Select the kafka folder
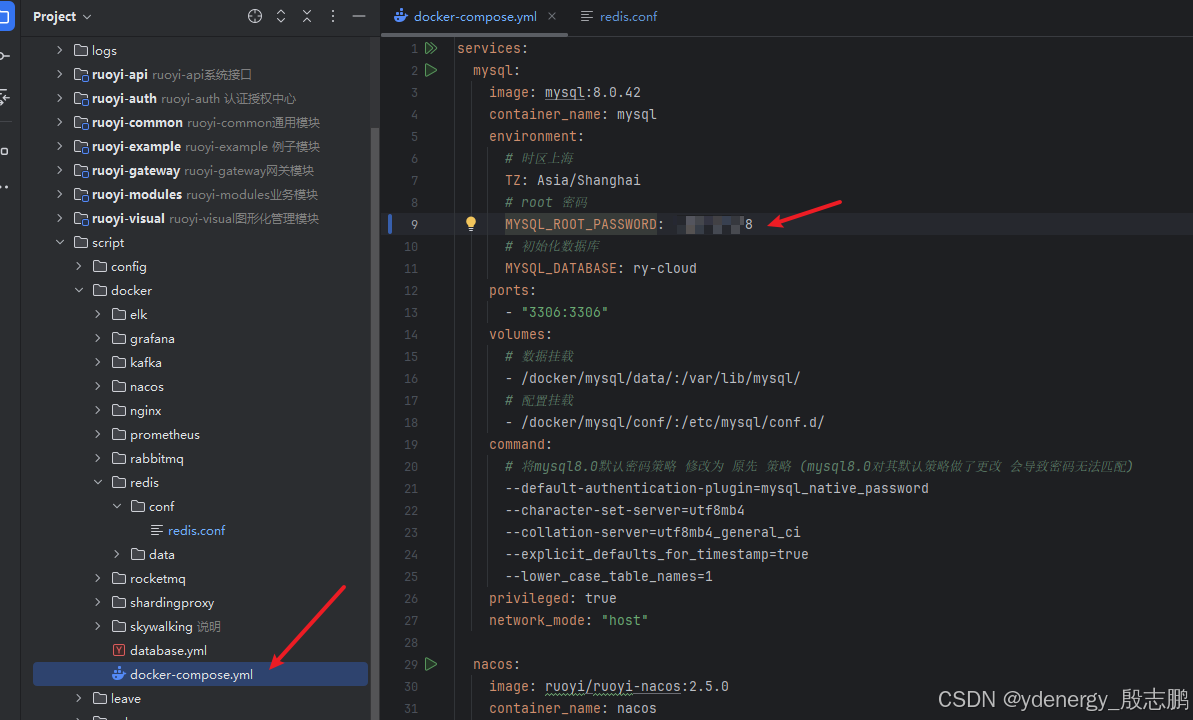1193x720 pixels. (136, 362)
